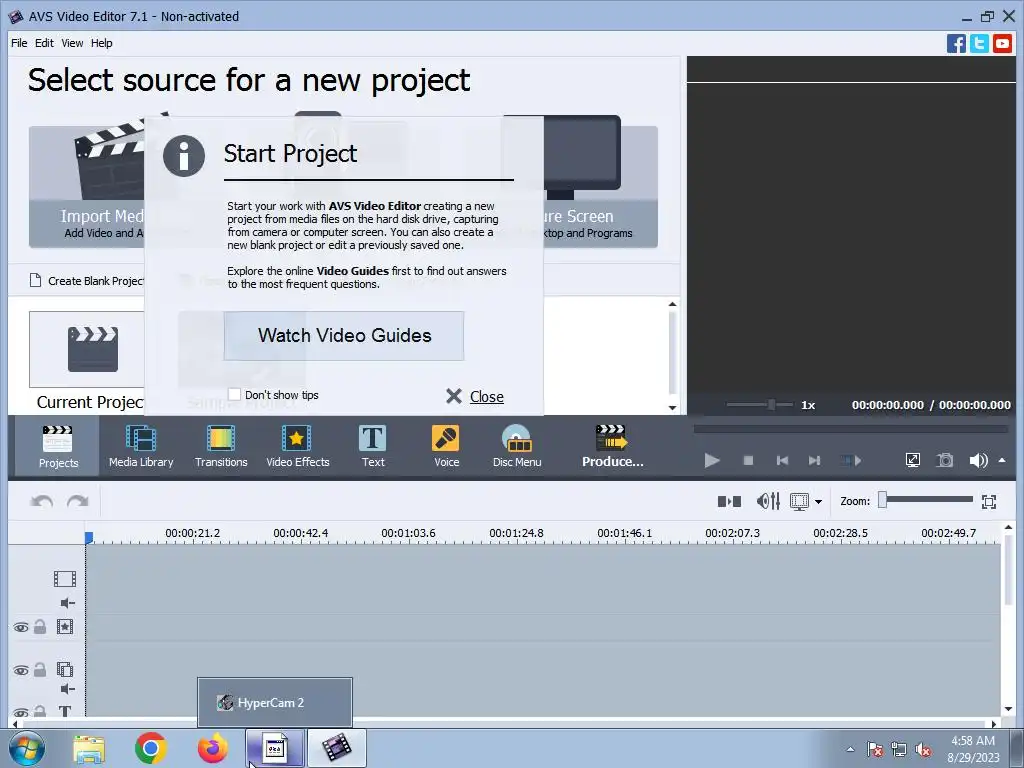Click the main video track film icon
1024x768 pixels.
65,579
